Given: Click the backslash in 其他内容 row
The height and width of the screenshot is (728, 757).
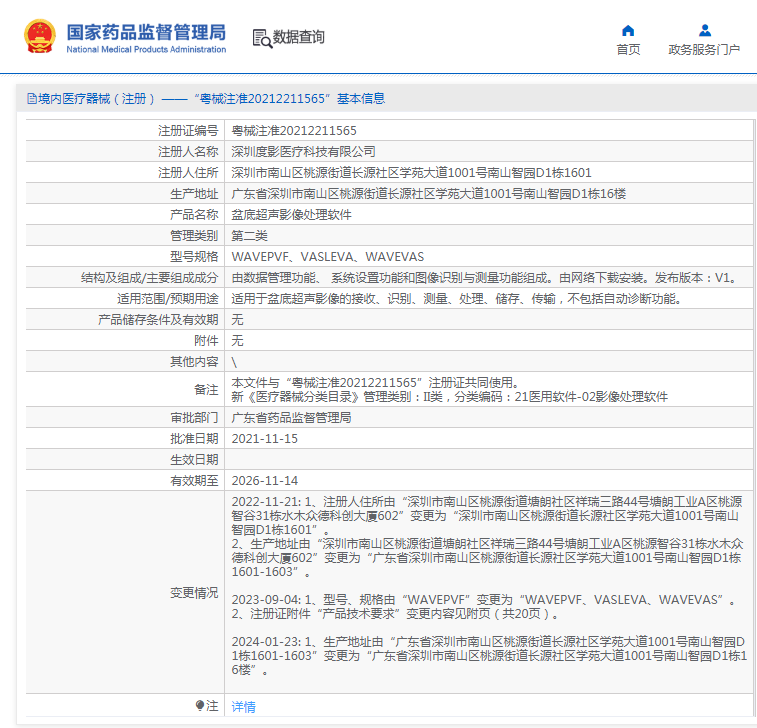Looking at the screenshot, I should click(234, 362).
